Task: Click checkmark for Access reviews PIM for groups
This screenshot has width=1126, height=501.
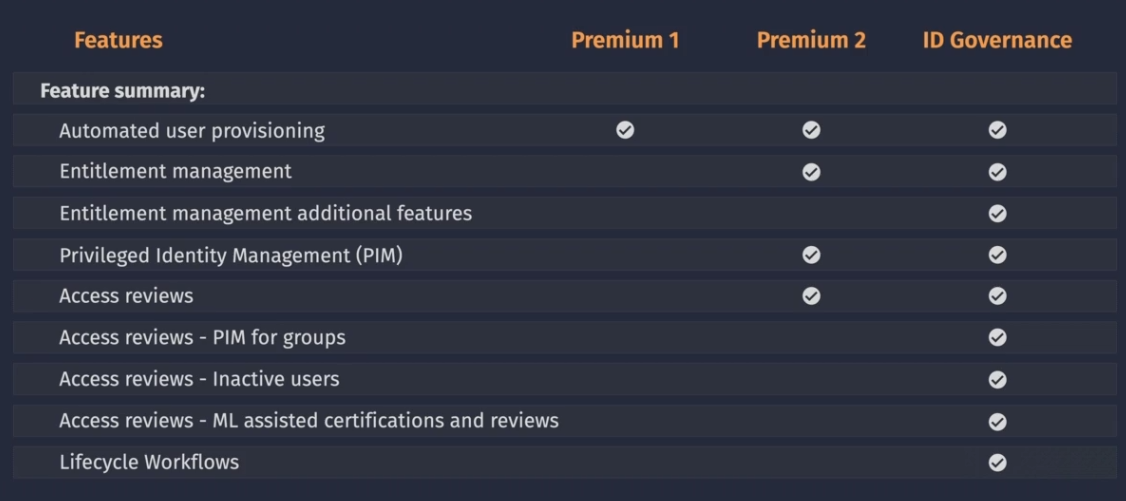Action: tap(997, 337)
